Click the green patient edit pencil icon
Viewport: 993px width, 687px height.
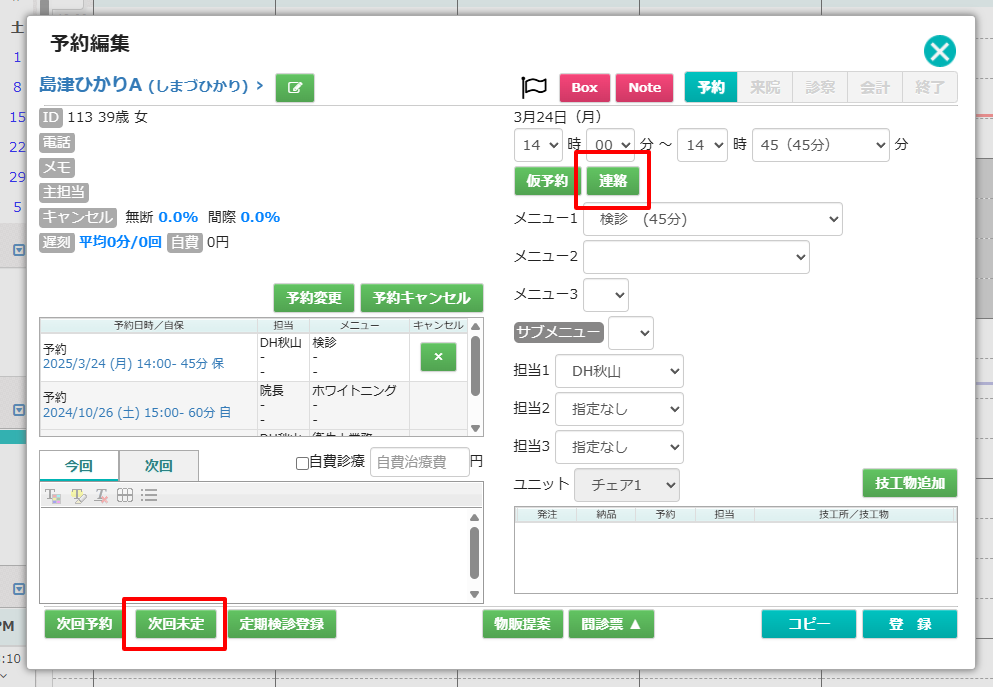pos(294,87)
